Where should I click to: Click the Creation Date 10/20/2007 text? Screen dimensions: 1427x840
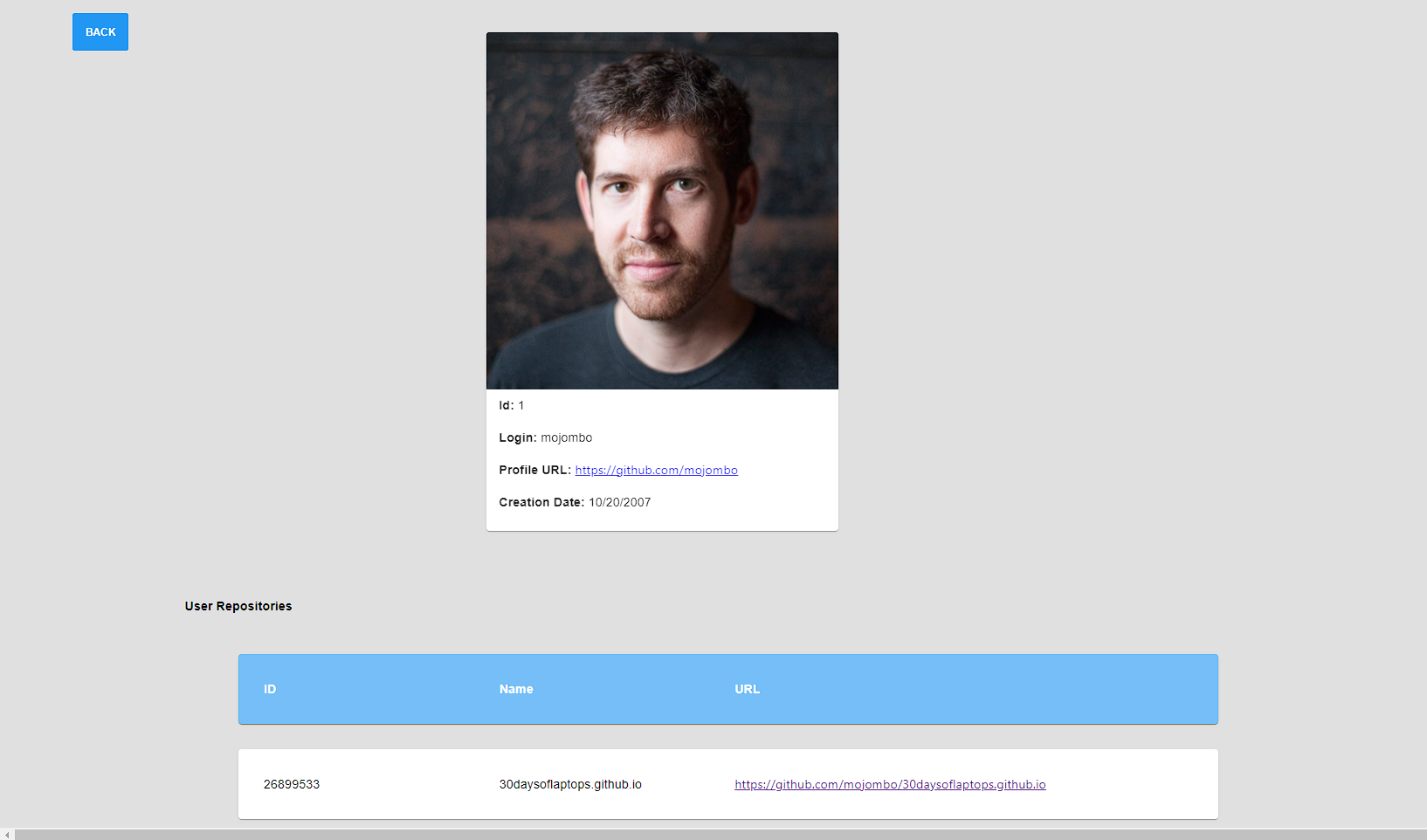(x=575, y=502)
